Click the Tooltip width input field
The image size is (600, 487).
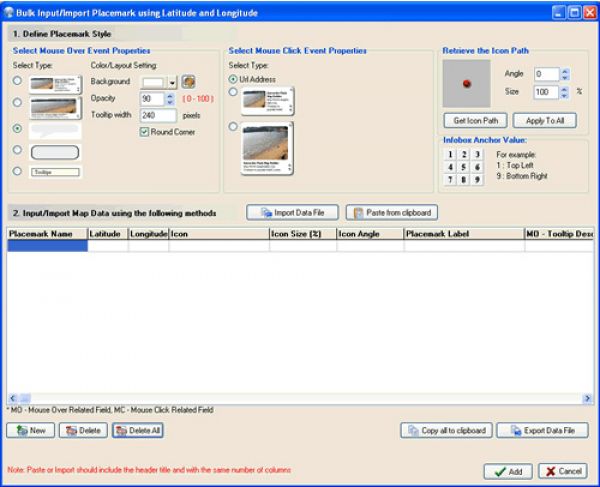coord(158,115)
